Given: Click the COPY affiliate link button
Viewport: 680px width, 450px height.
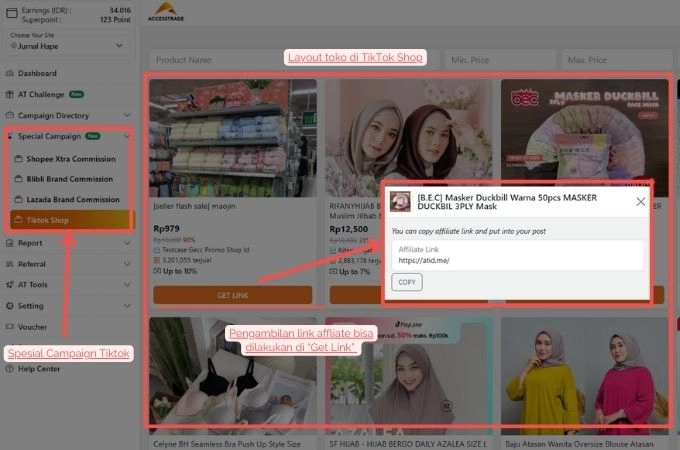Looking at the screenshot, I should point(407,282).
